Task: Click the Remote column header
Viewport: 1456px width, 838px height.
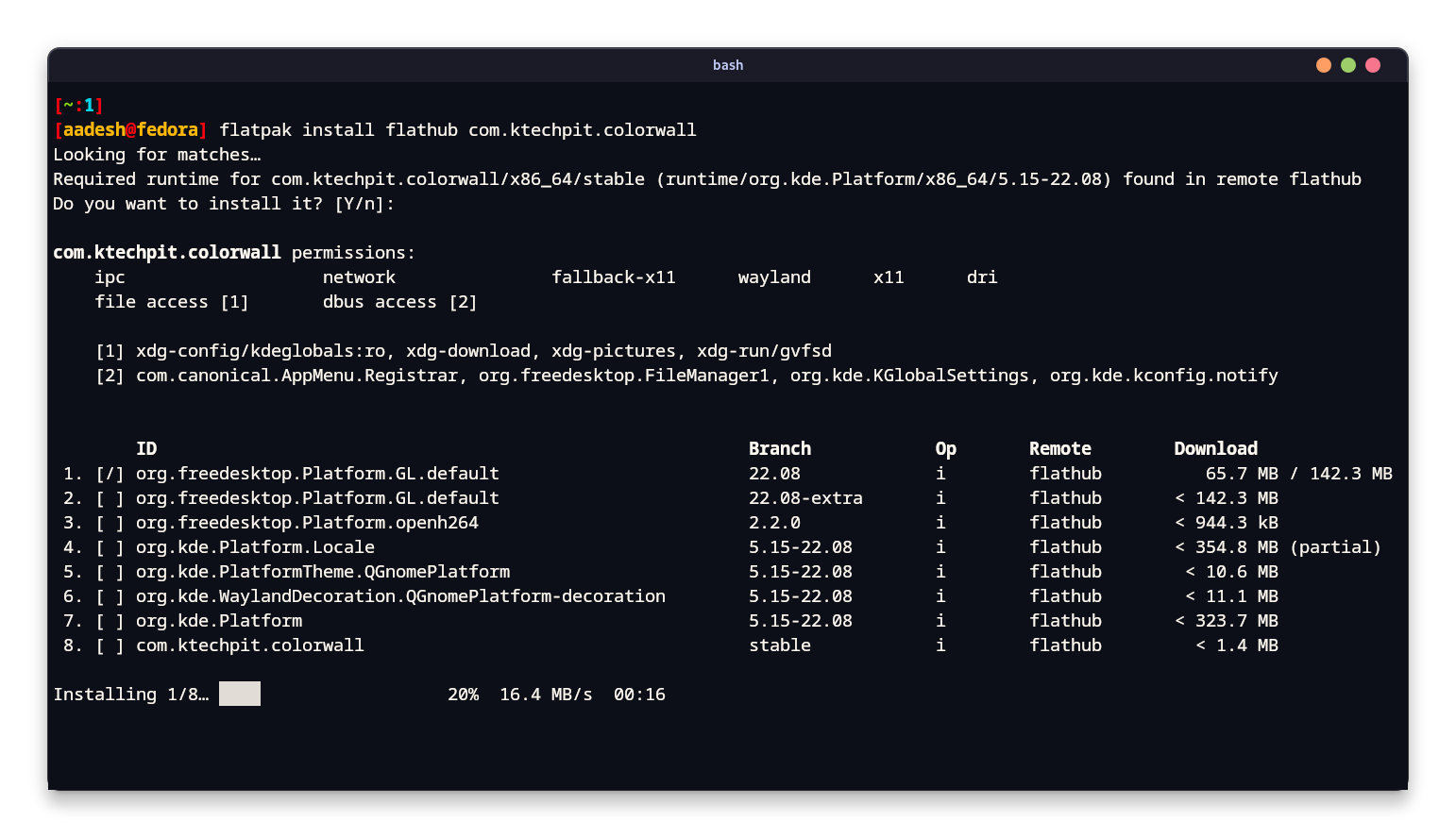Action: click(x=1059, y=448)
